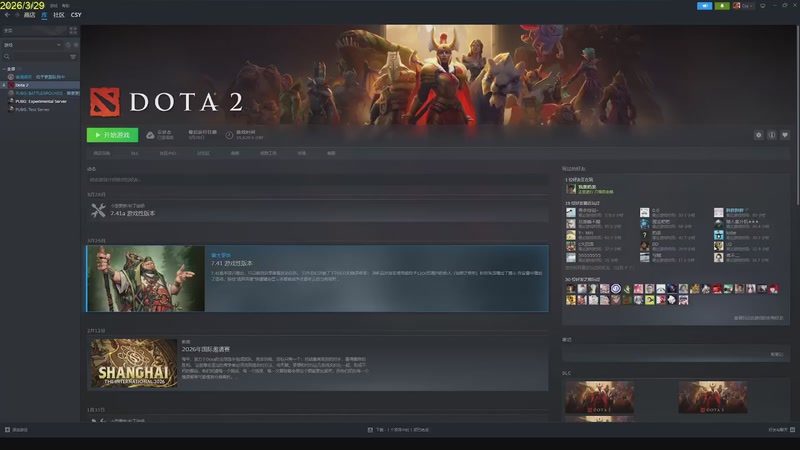Click the purple circular-logo friend avatar
The height and width of the screenshot is (450, 800).
tap(616, 289)
